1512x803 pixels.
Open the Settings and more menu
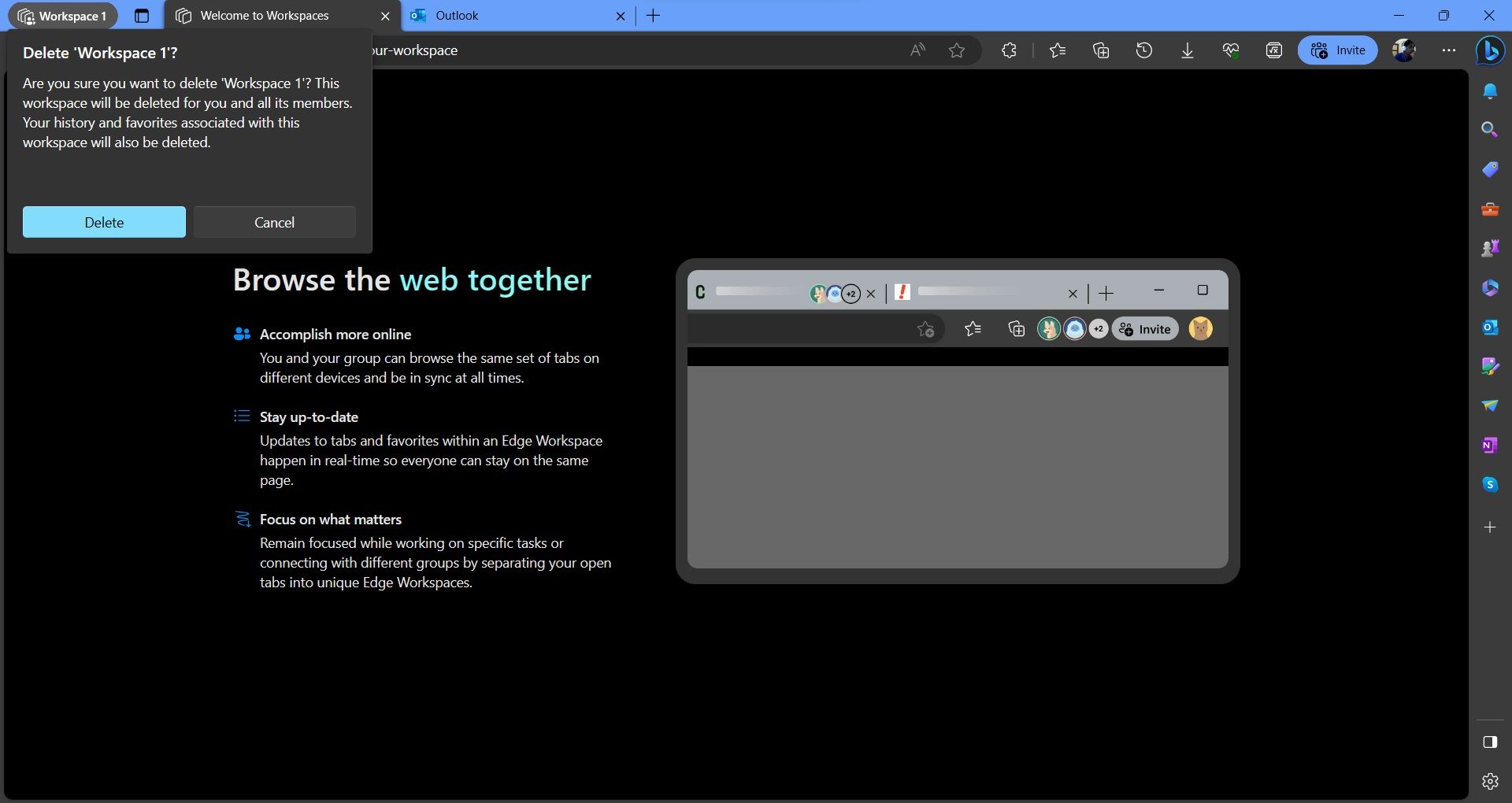coord(1448,50)
